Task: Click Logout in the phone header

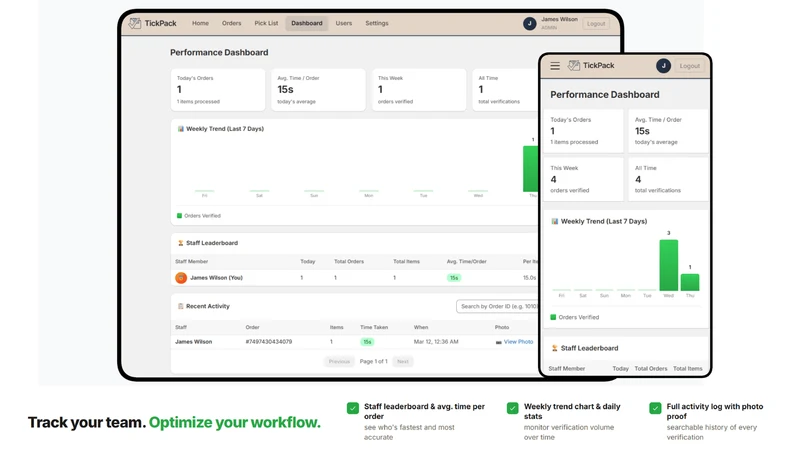Action: tap(690, 66)
